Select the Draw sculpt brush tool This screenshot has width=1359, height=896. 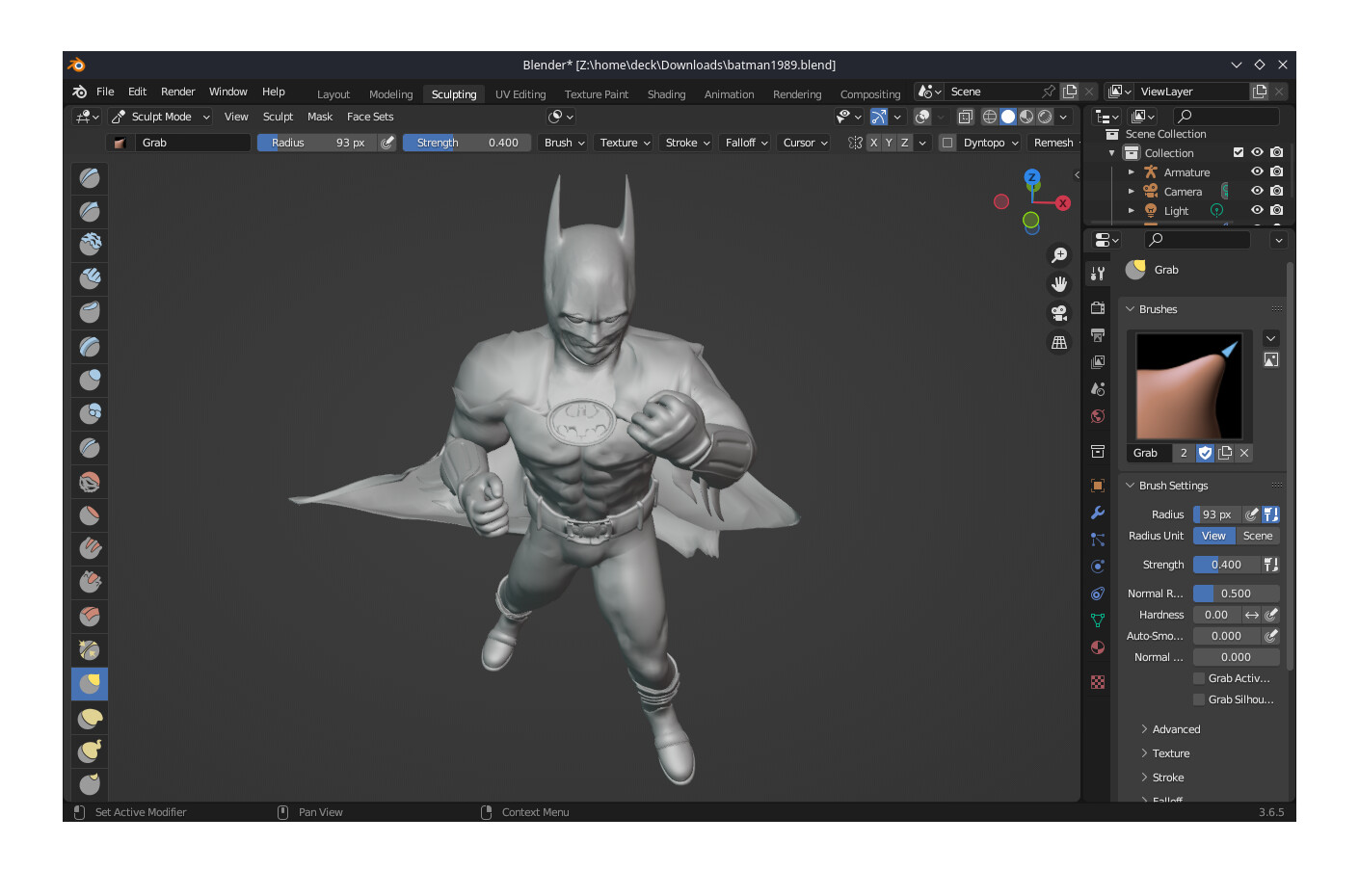[x=90, y=178]
